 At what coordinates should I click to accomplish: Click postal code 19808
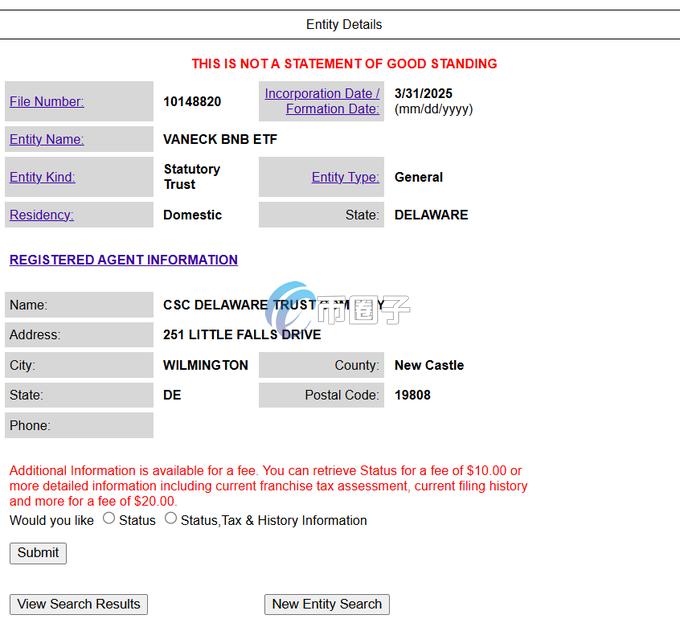(x=412, y=395)
